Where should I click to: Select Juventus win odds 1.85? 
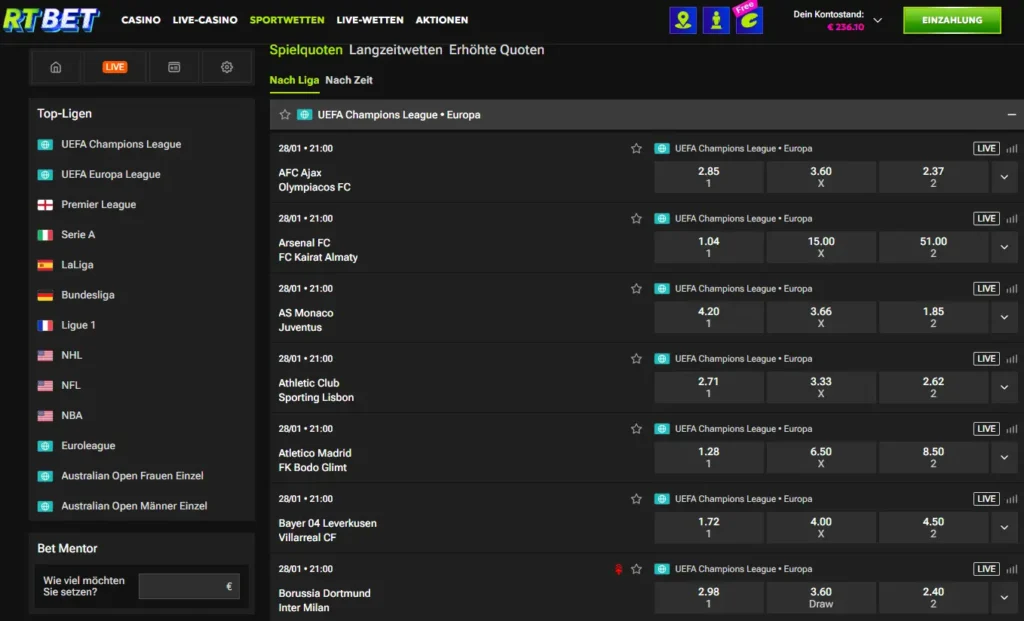933,317
